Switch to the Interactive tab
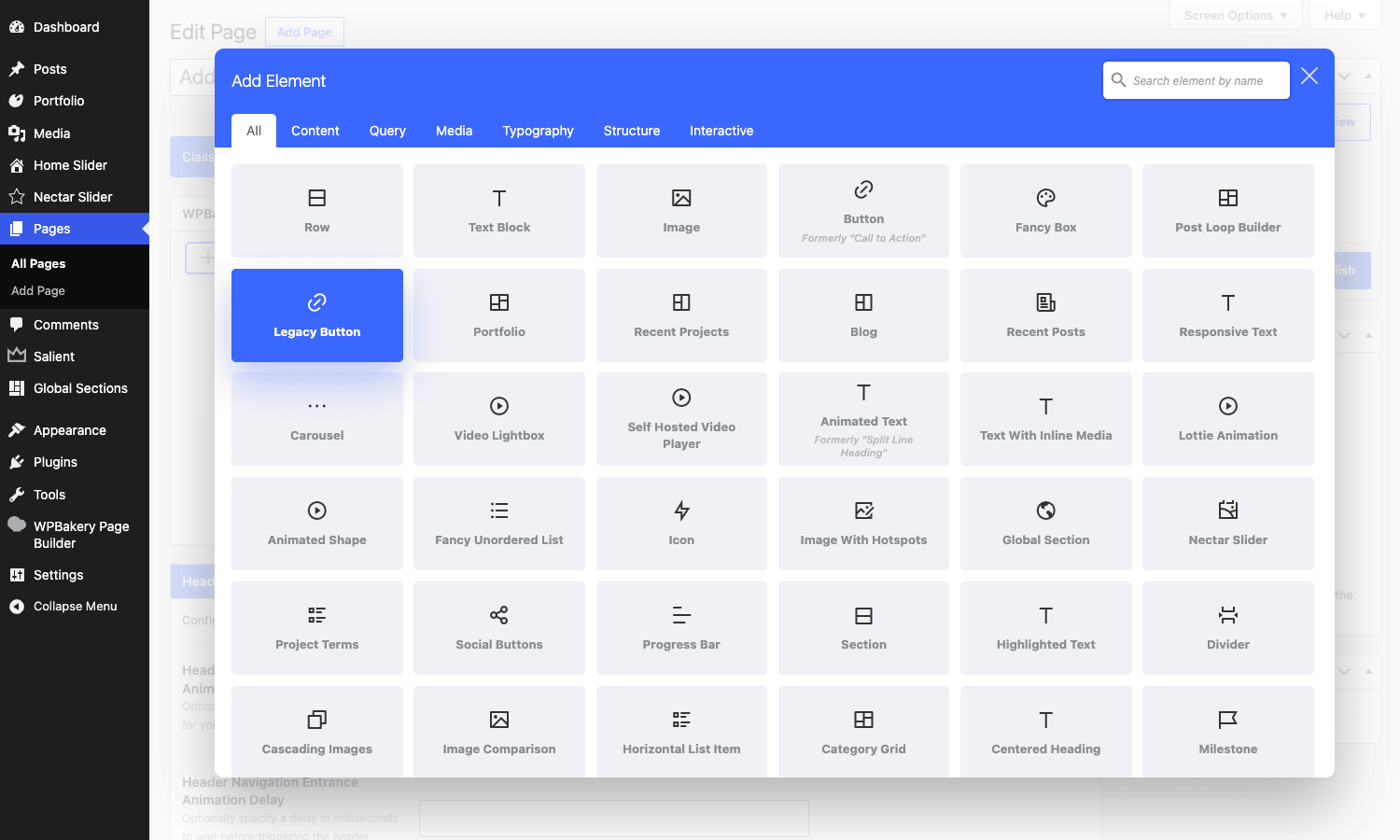The image size is (1400, 840). [721, 131]
